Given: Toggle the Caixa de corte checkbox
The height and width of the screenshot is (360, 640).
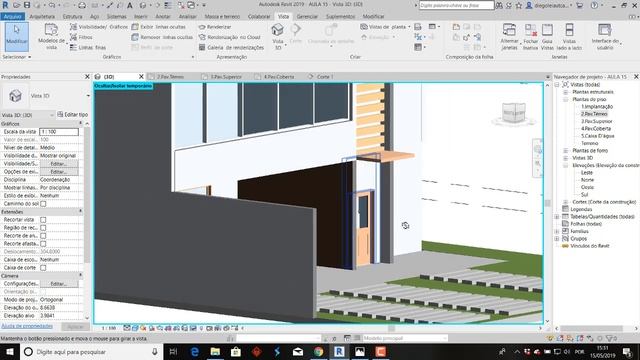Looking at the screenshot, I should [43, 268].
